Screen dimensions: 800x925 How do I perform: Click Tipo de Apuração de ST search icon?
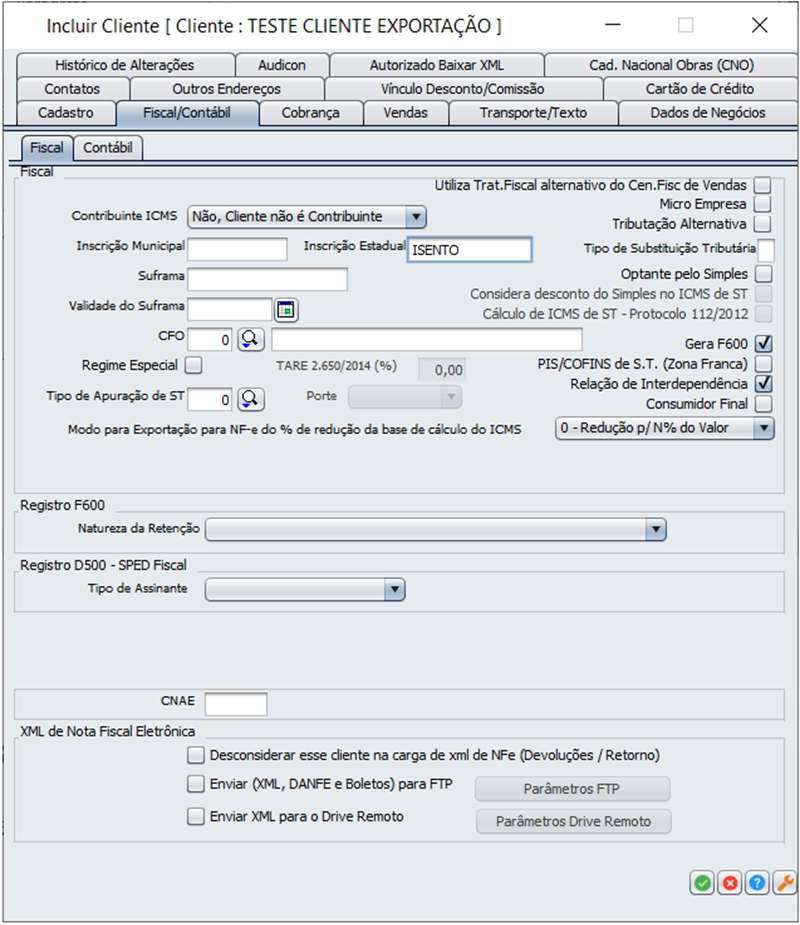[249, 399]
